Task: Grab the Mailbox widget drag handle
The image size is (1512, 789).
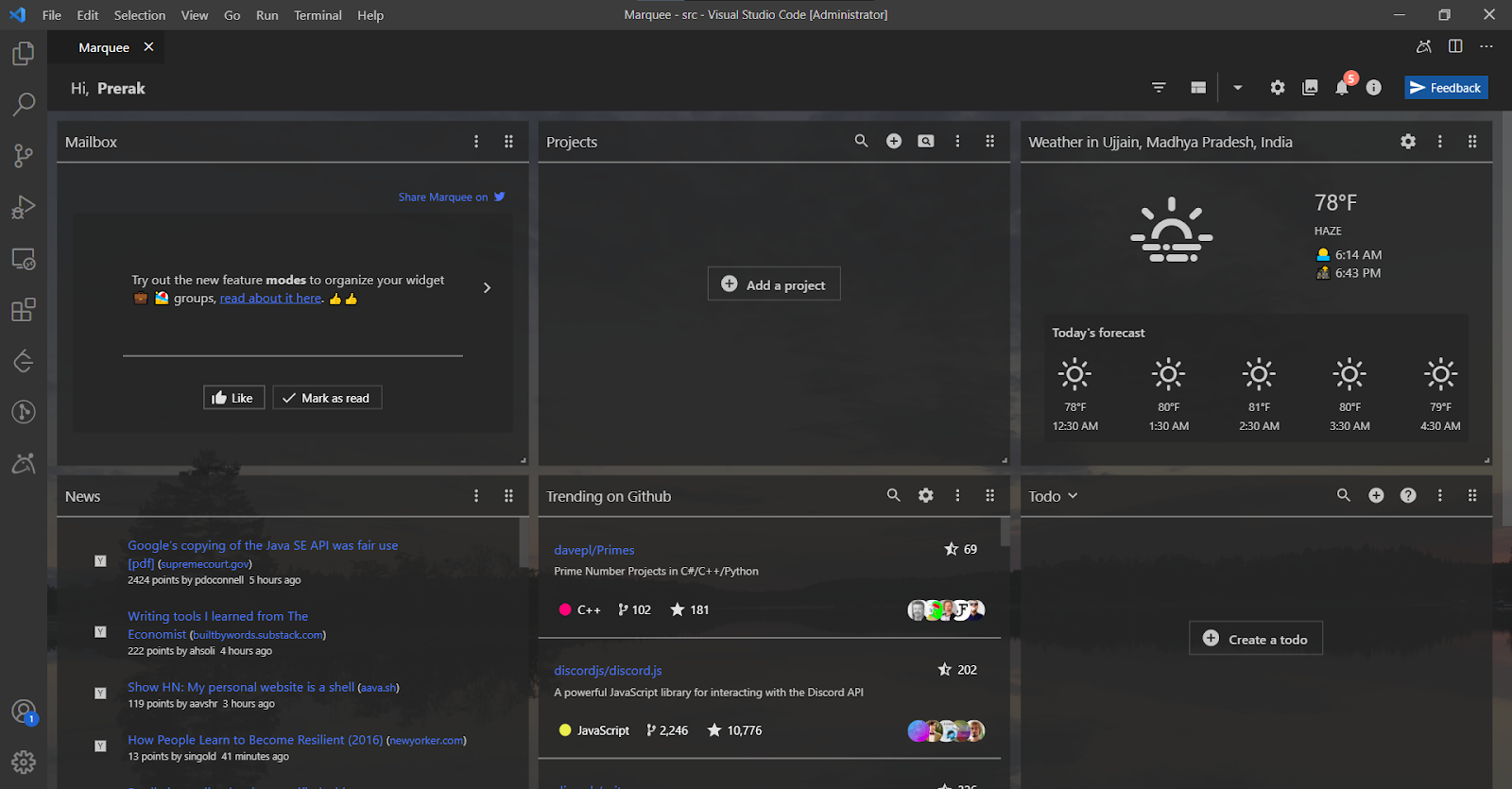Action: click(x=508, y=141)
